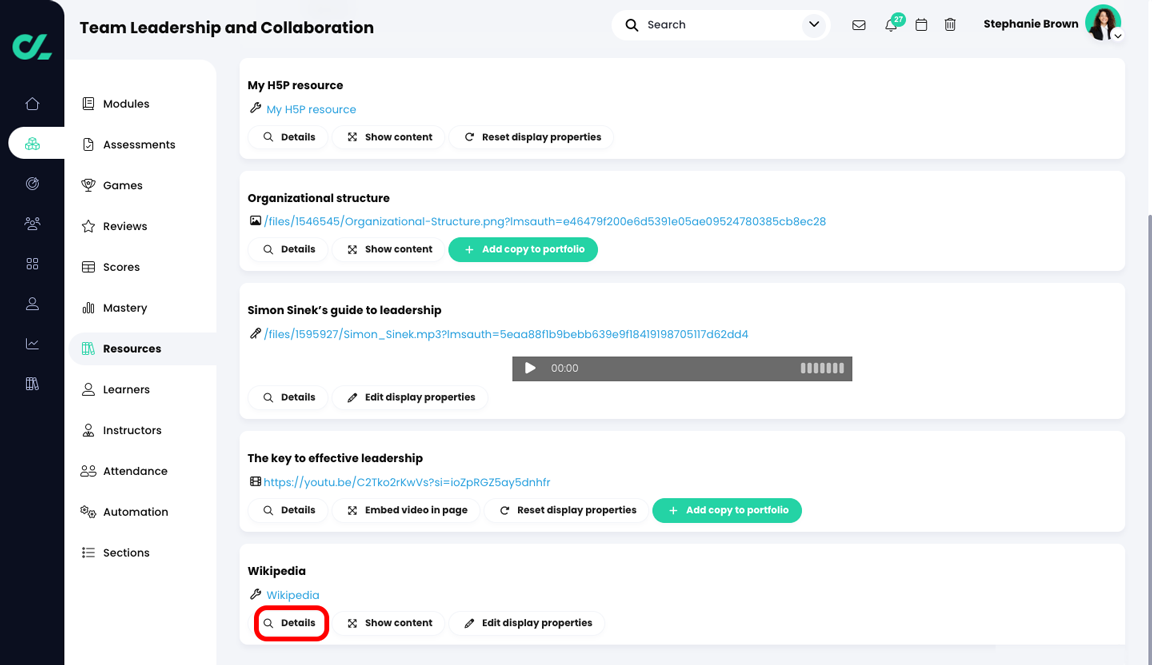Play the Simon Sinek audio clip
The height and width of the screenshot is (665, 1152).
530,368
